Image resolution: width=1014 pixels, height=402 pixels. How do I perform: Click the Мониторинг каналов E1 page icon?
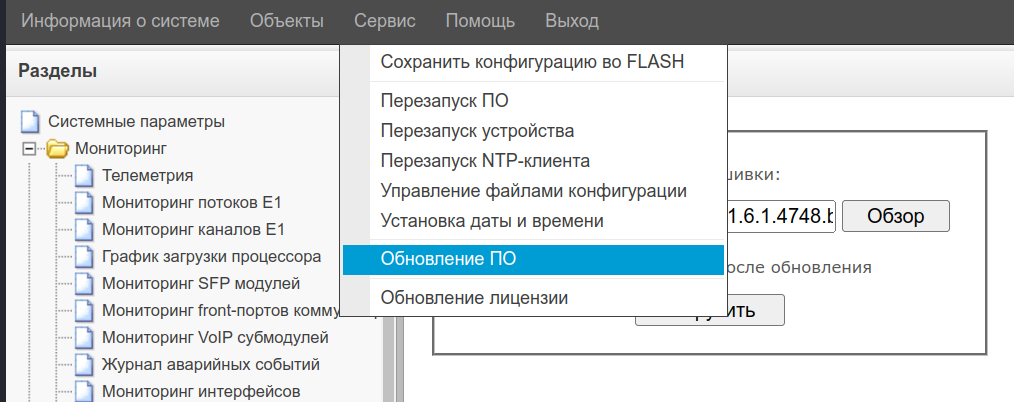tap(85, 231)
